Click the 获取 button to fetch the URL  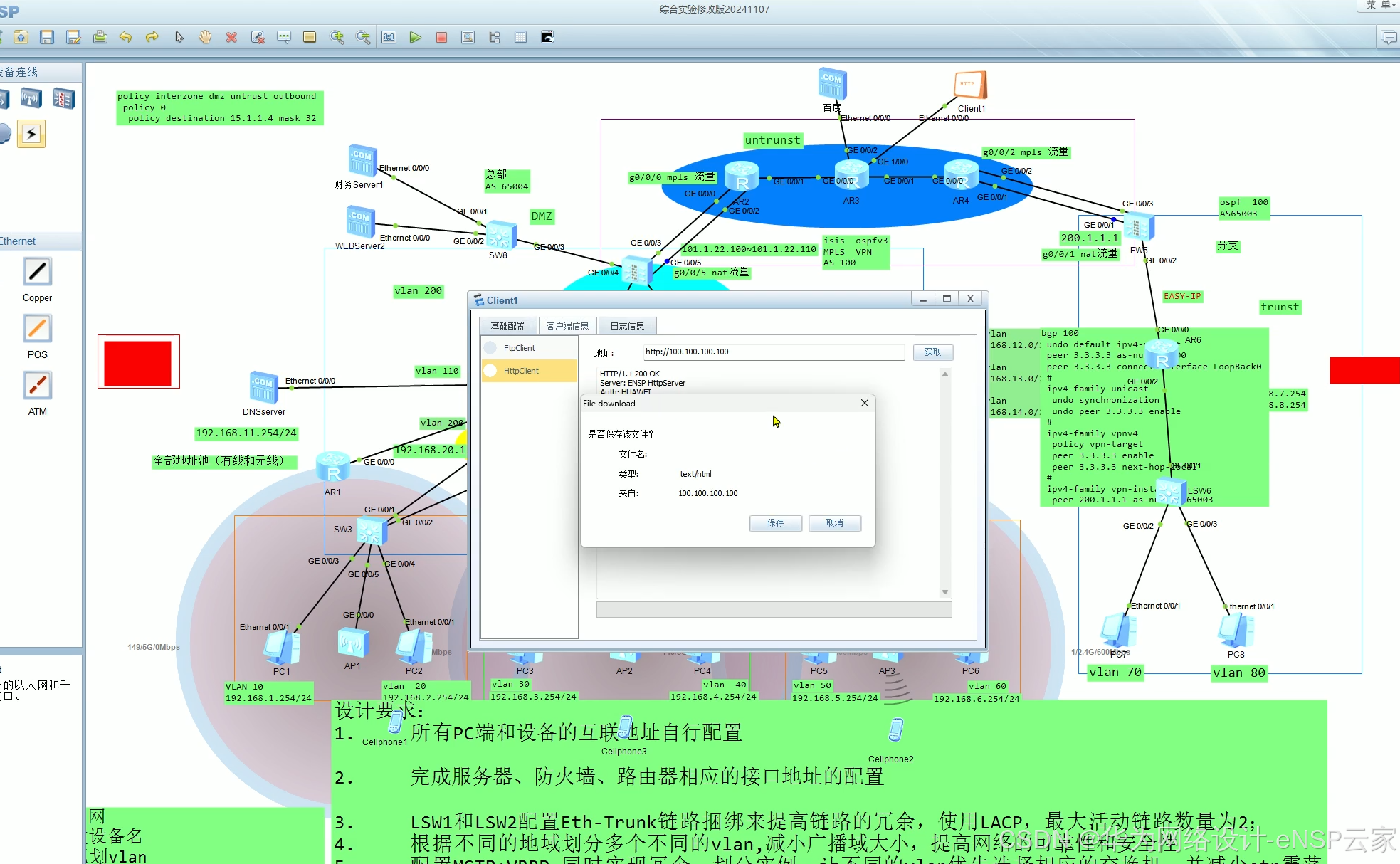coord(932,352)
